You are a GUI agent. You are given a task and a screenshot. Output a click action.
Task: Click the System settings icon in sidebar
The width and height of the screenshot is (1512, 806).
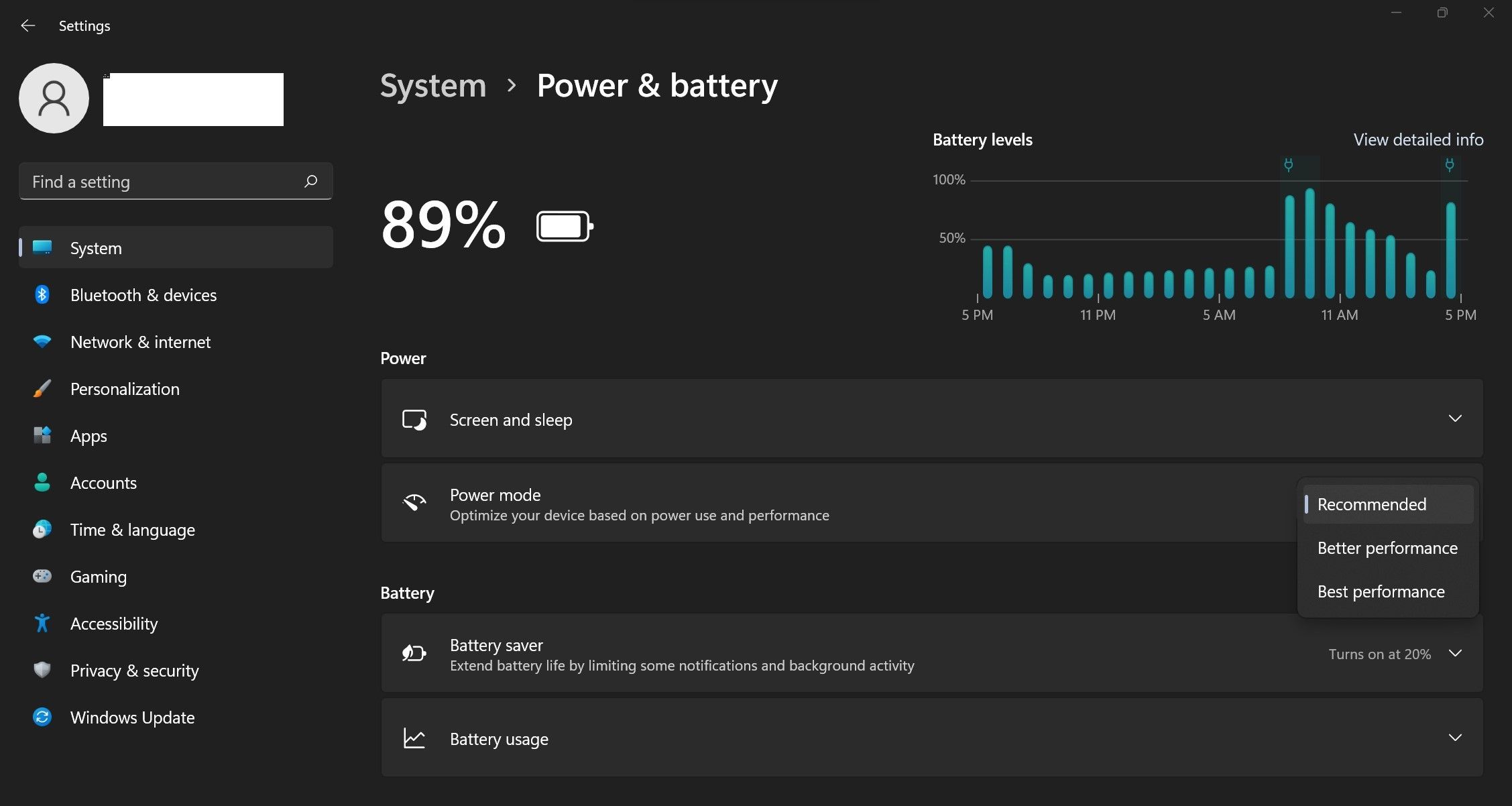click(x=42, y=247)
